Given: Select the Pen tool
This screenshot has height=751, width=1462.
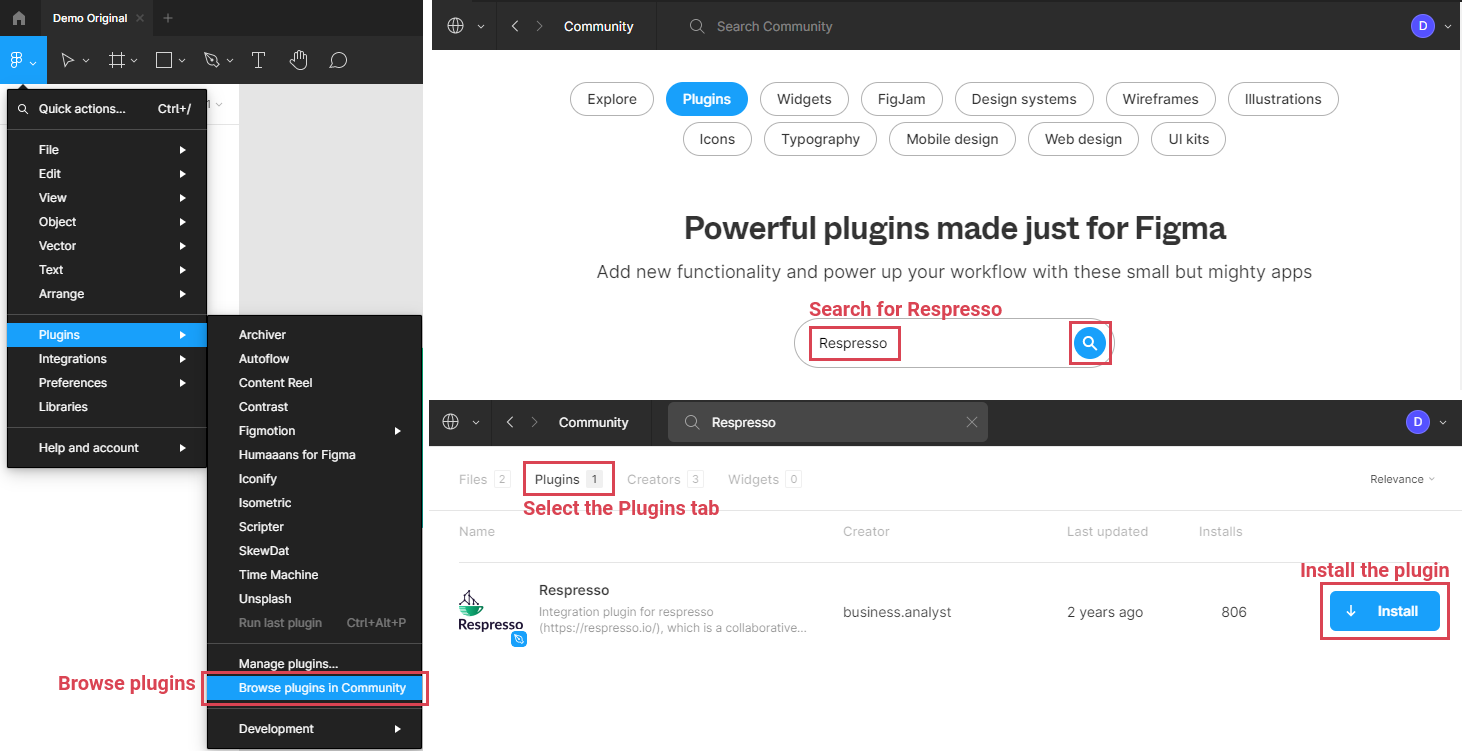Looking at the screenshot, I should (x=211, y=60).
